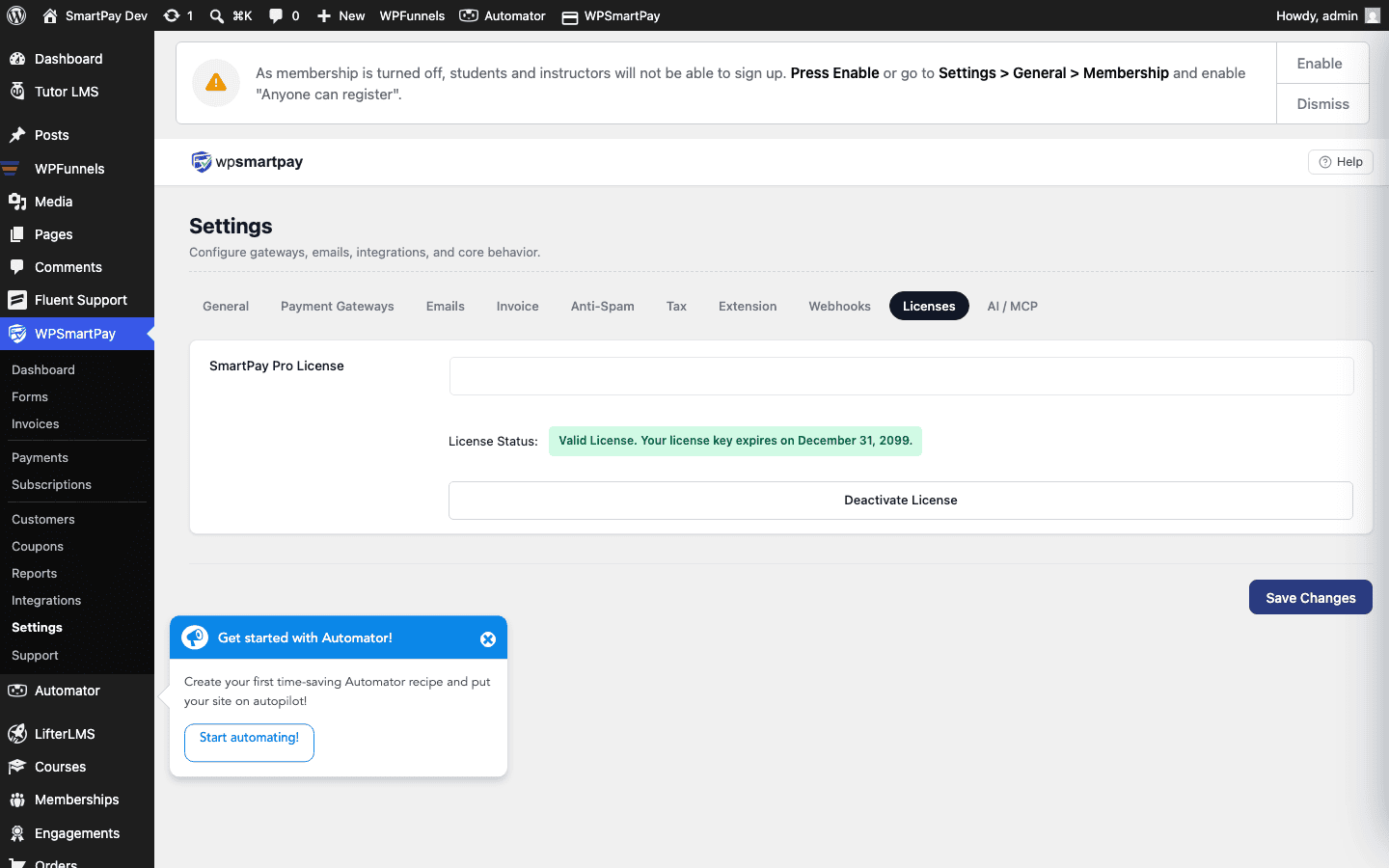Open Pages sidebar icon

point(17,234)
